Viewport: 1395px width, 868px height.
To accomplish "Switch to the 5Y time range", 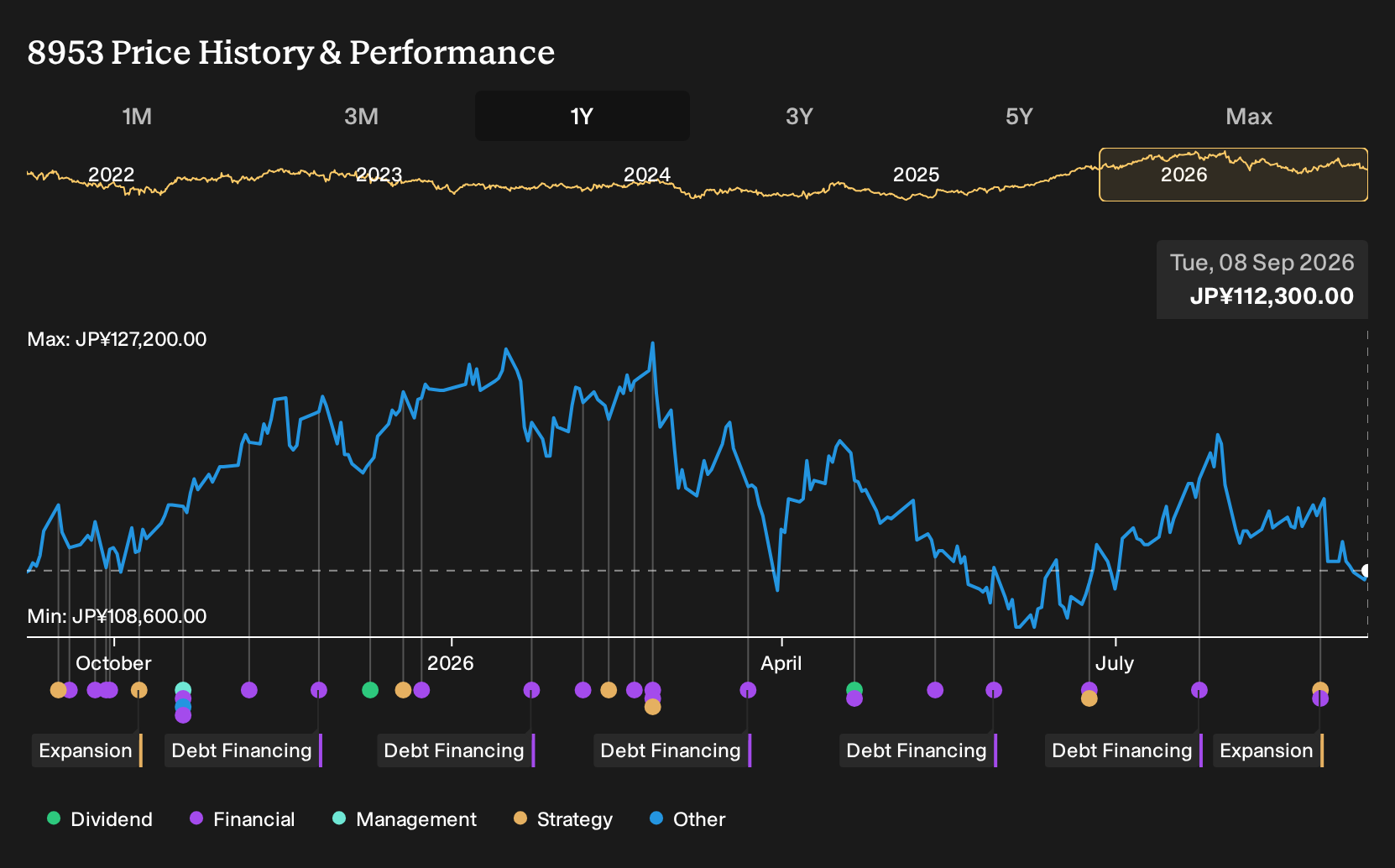I will coord(1019,116).
